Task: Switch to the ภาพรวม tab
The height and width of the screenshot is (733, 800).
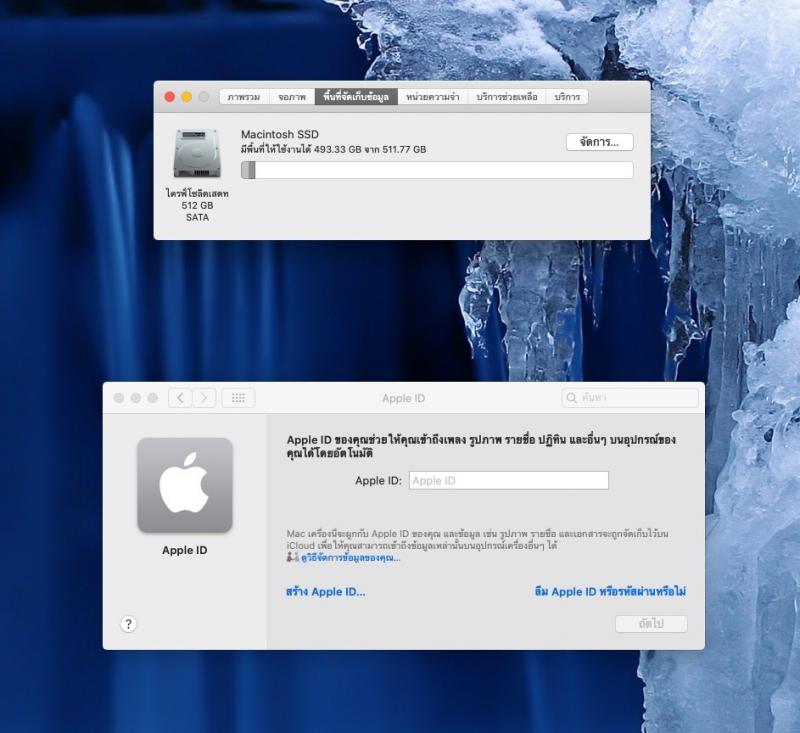Action: pyautogui.click(x=244, y=97)
